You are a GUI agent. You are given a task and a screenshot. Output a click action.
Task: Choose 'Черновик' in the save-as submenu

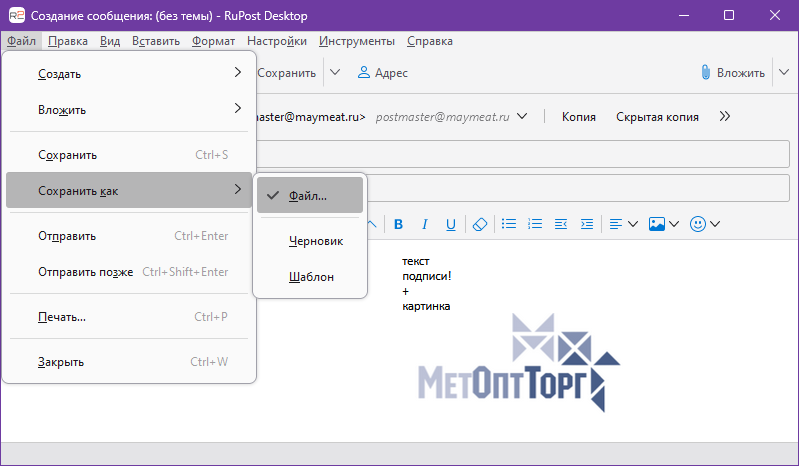click(x=315, y=241)
